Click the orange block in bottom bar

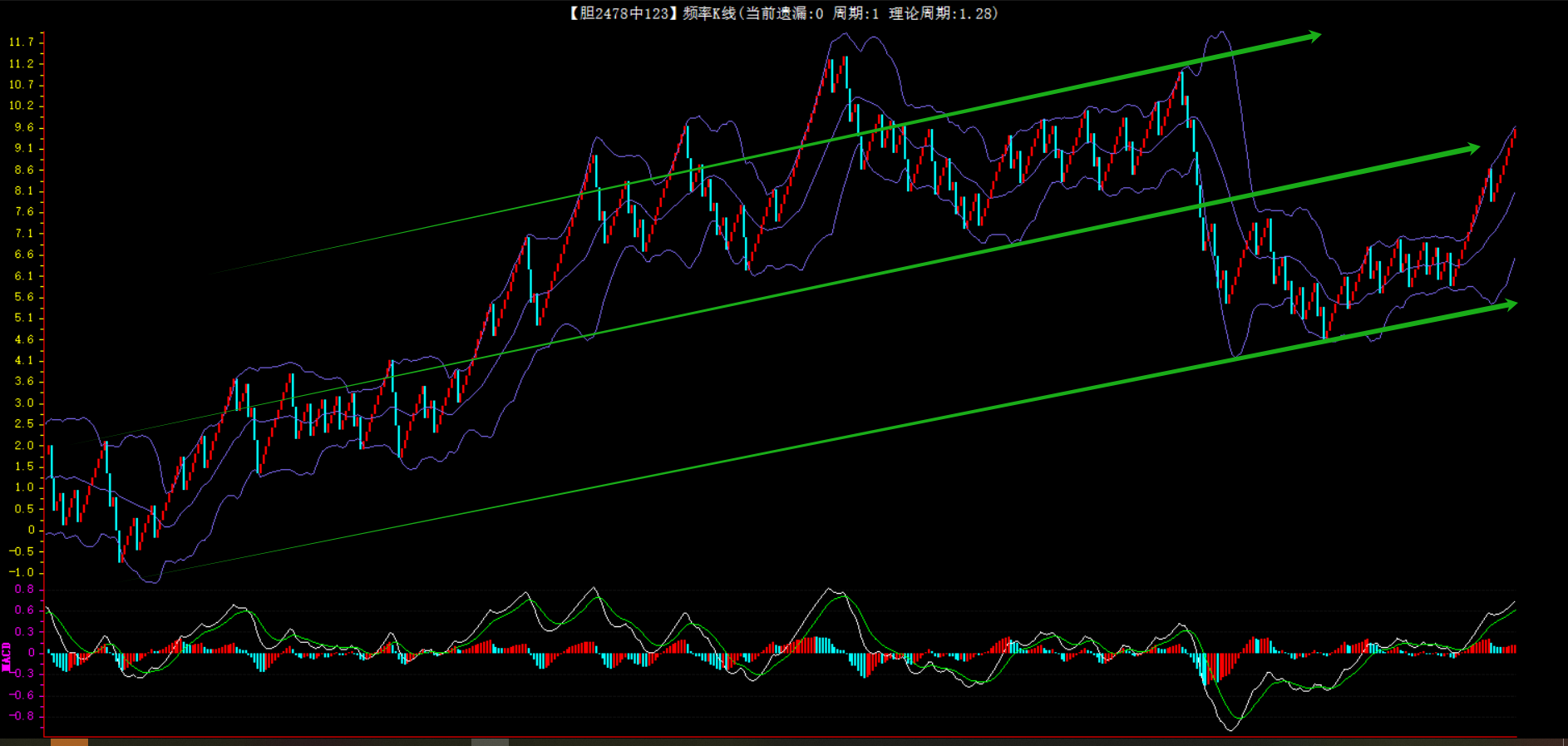tap(69, 742)
